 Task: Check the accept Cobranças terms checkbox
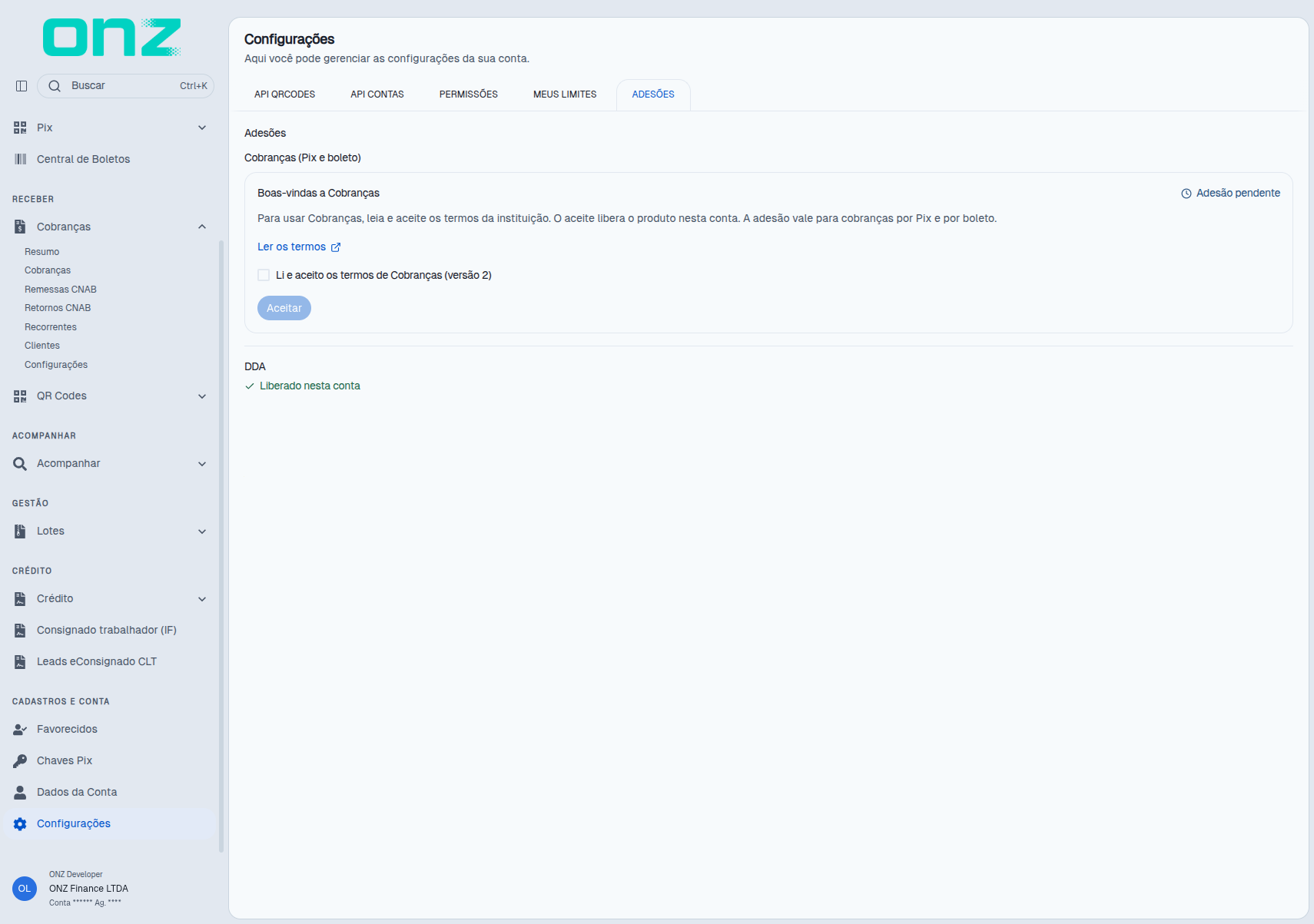(x=264, y=275)
